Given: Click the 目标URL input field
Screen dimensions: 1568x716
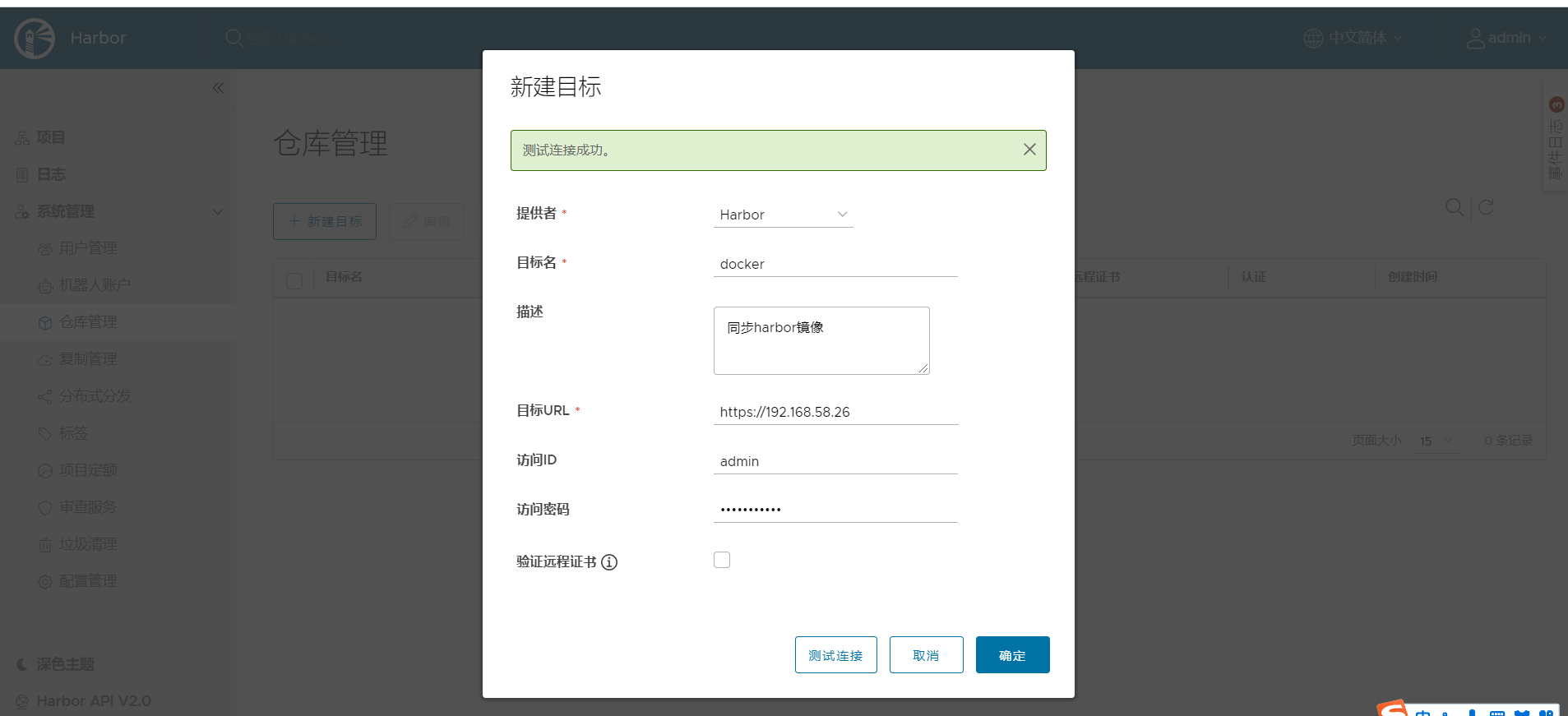Looking at the screenshot, I should tap(835, 412).
